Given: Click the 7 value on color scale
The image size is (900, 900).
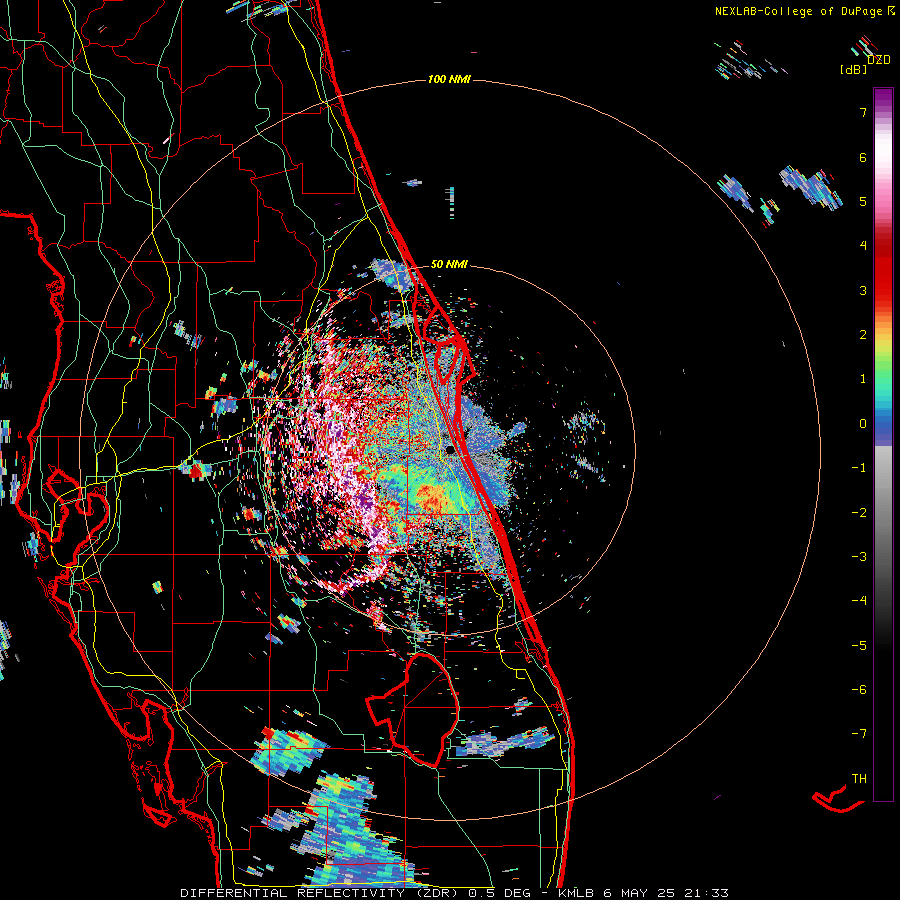Looking at the screenshot, I should click(x=863, y=112).
